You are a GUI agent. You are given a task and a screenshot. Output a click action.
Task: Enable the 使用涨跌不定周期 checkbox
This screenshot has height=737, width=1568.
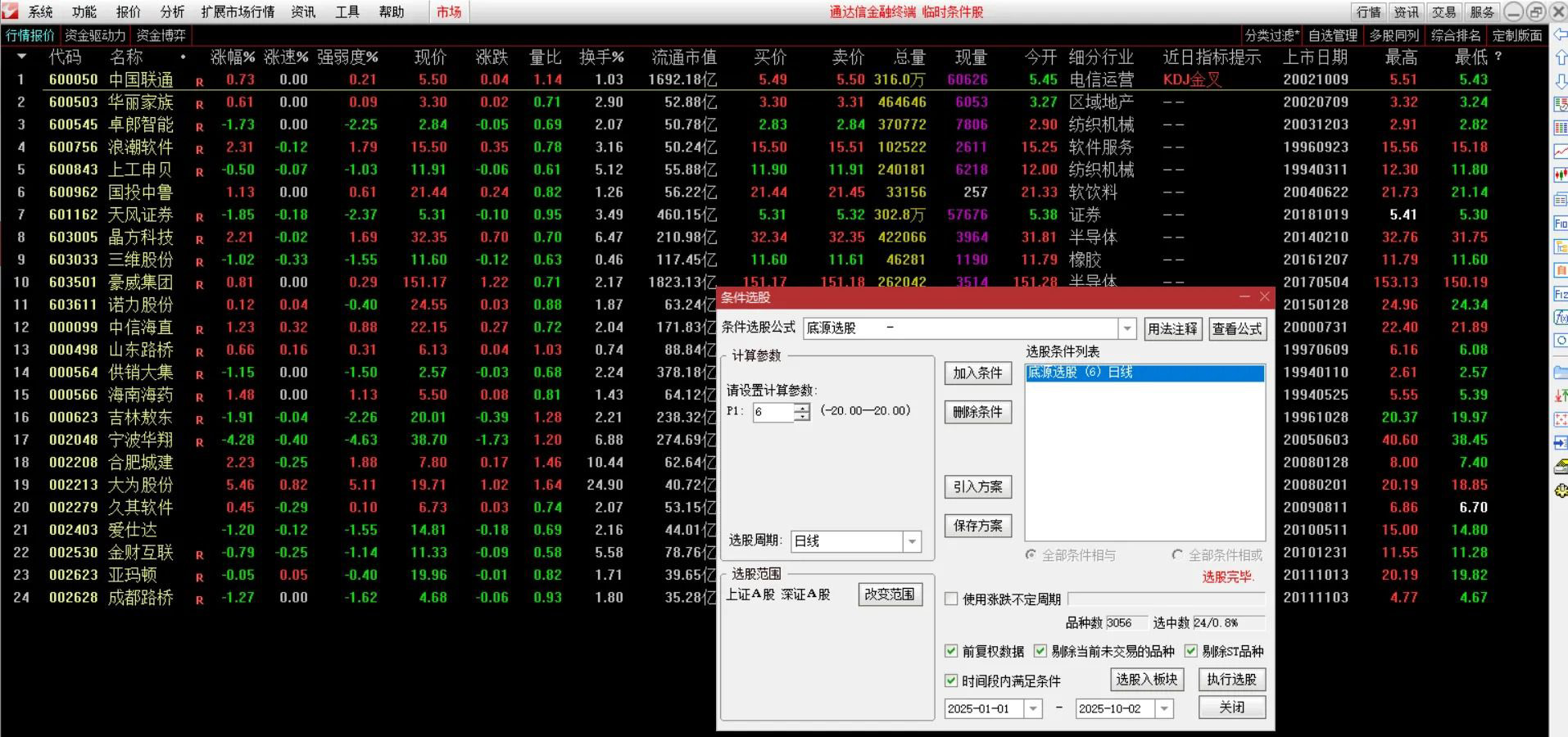tap(951, 599)
